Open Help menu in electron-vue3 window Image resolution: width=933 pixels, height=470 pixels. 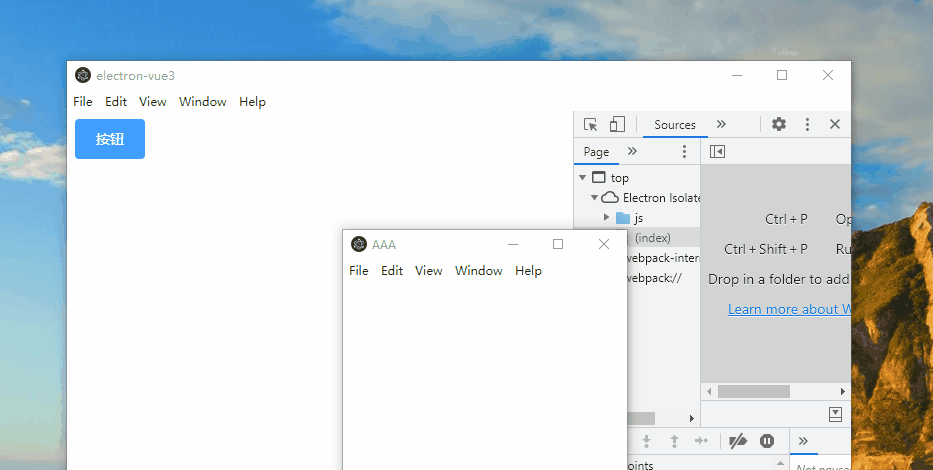click(x=252, y=102)
